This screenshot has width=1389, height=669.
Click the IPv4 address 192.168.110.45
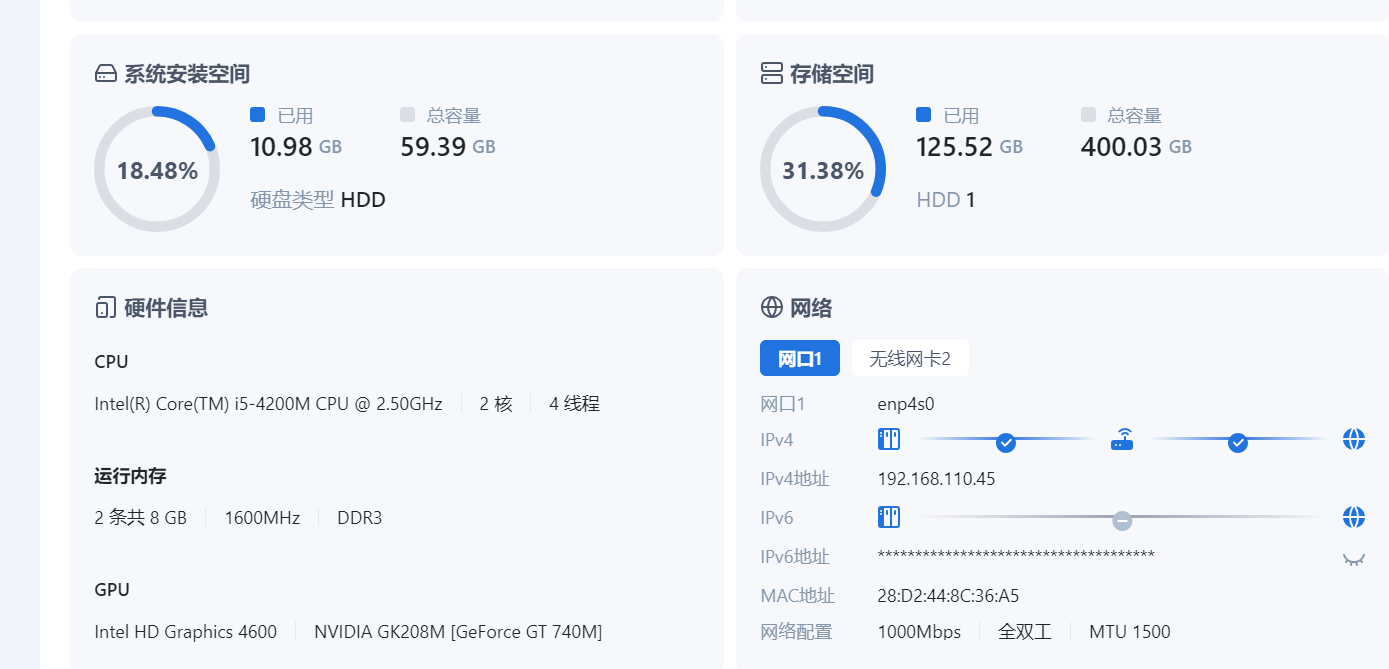936,479
